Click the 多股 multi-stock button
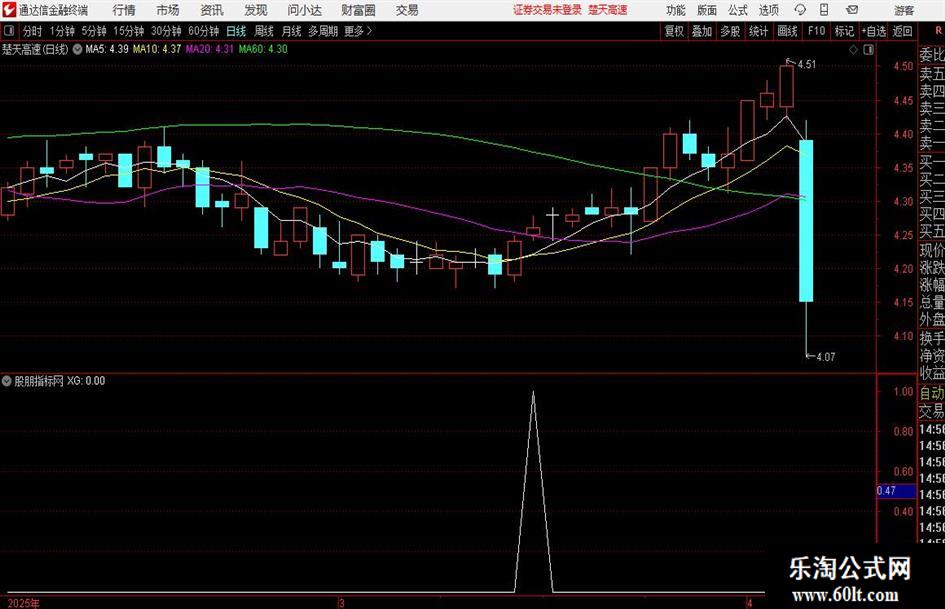Viewport: 945px width, 609px height. [x=730, y=31]
